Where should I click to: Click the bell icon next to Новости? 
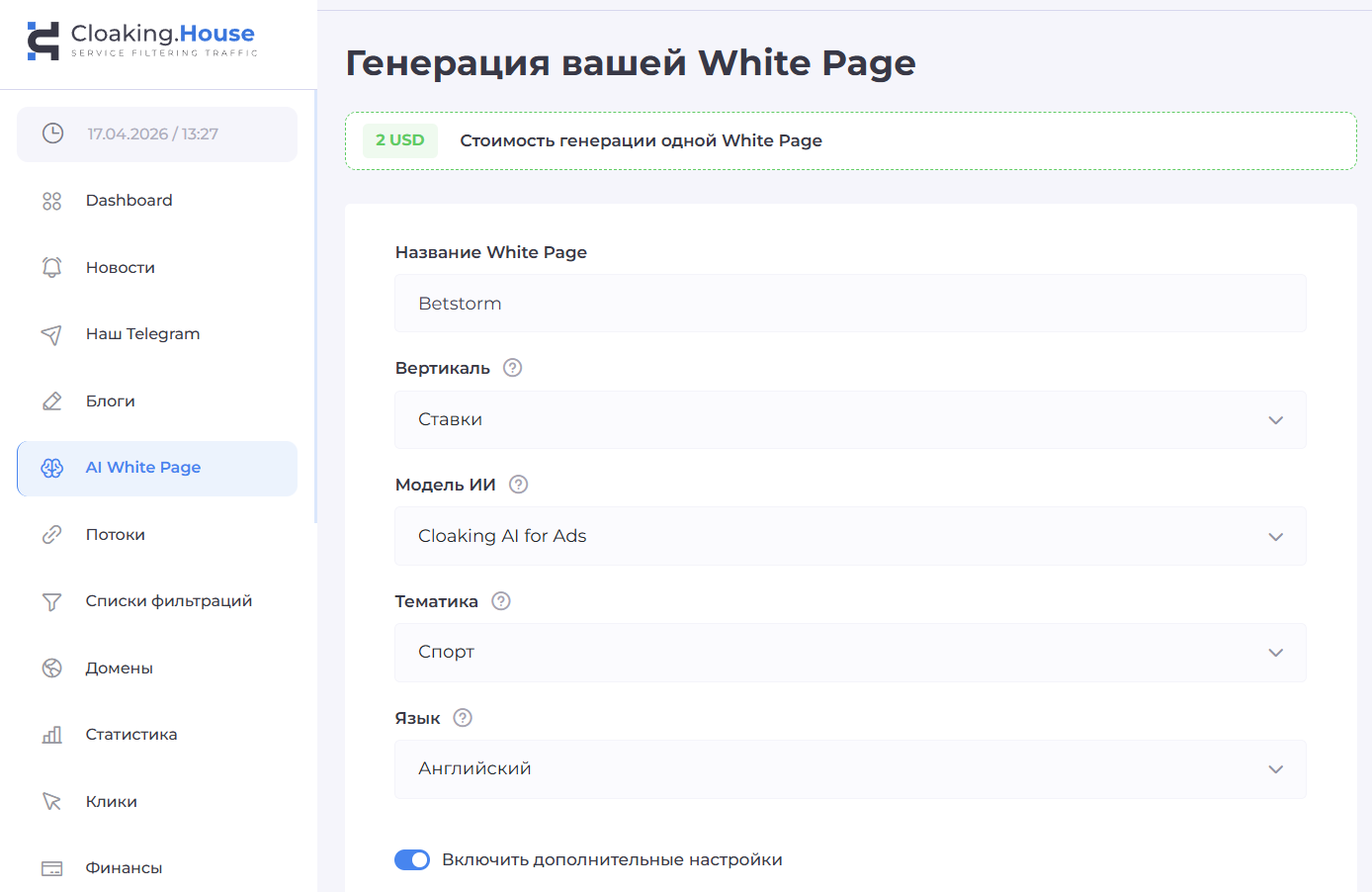pyautogui.click(x=52, y=267)
